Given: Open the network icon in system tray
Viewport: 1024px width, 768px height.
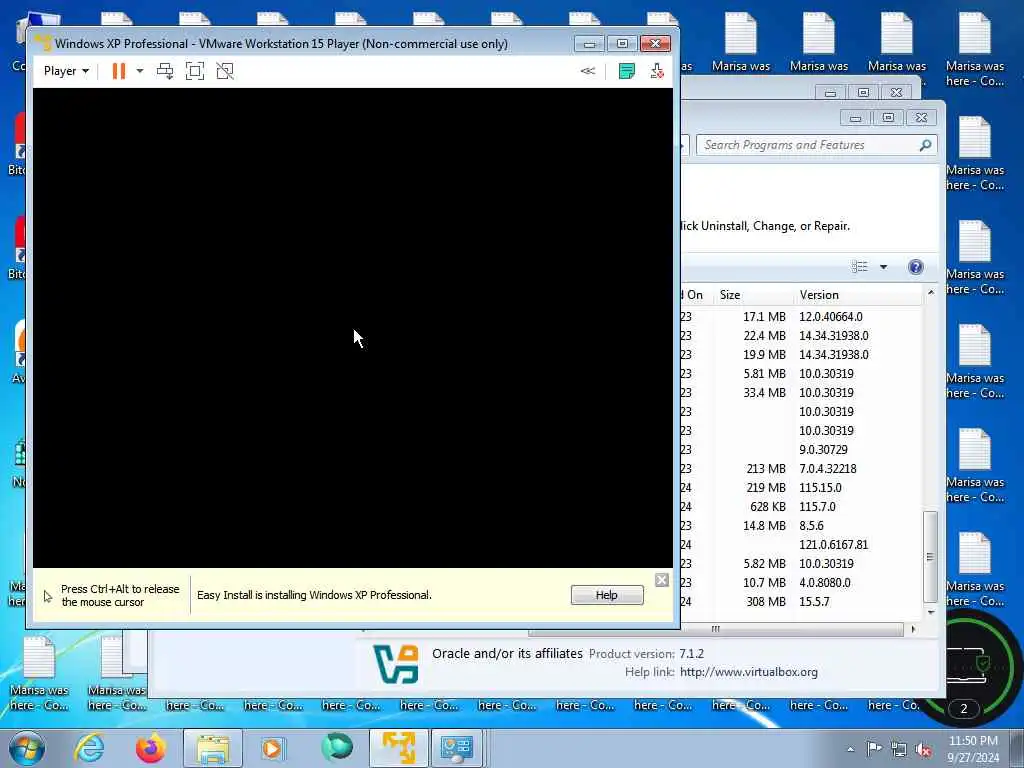Looking at the screenshot, I should point(899,749).
